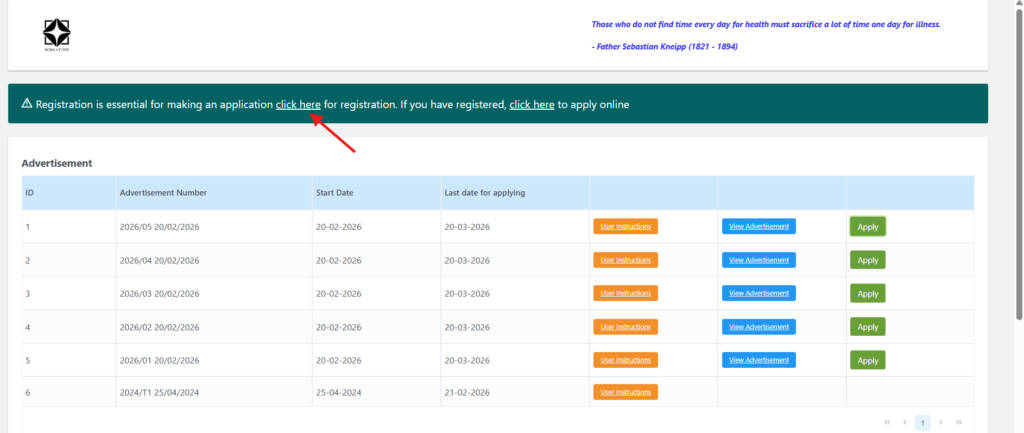Viewport: 1024px width, 433px height.
Task: Show User Instructions for 2024/T1
Action: (625, 393)
